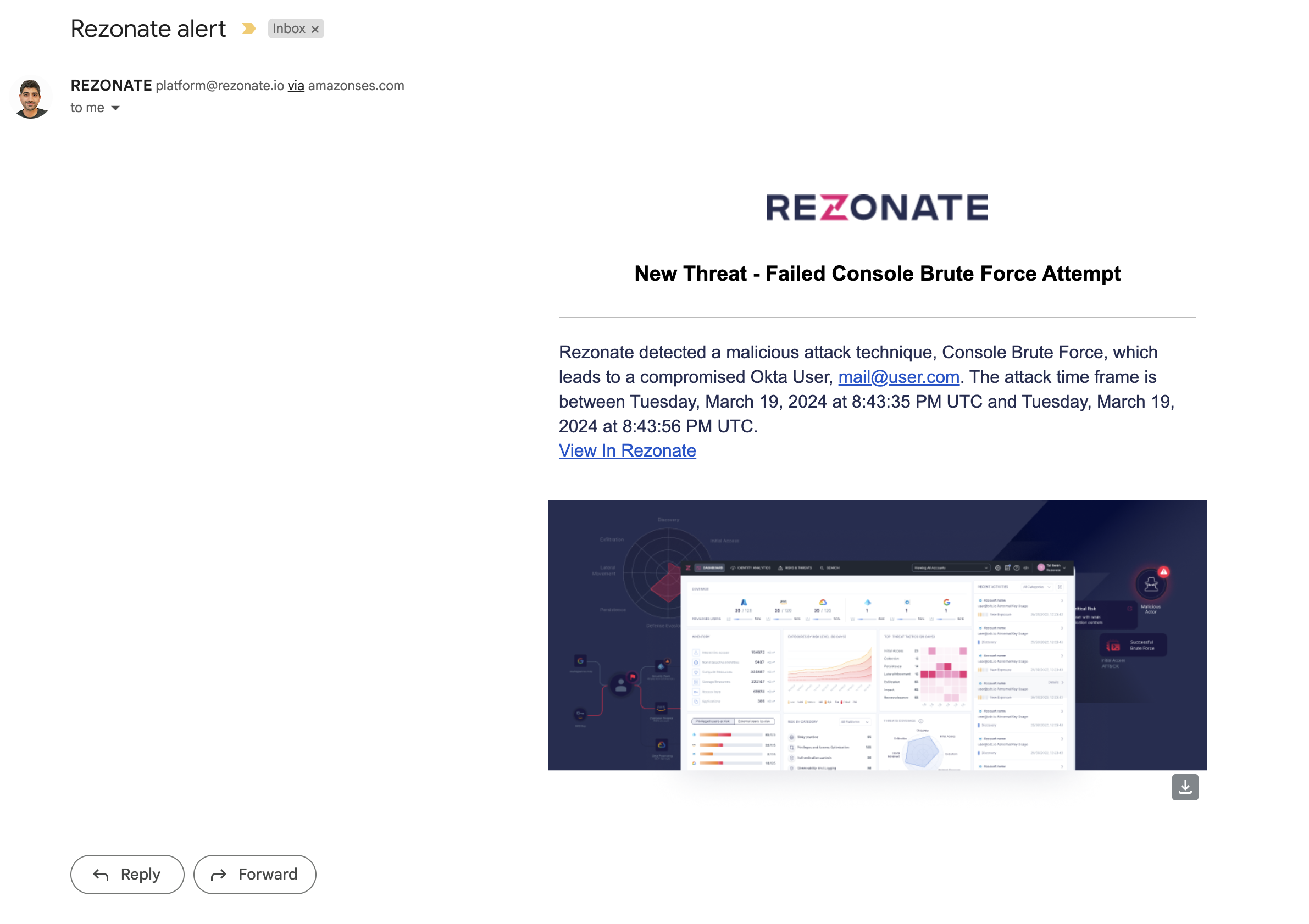This screenshot has height=924, width=1309.
Task: Open the mail@user.com link
Action: tap(898, 377)
